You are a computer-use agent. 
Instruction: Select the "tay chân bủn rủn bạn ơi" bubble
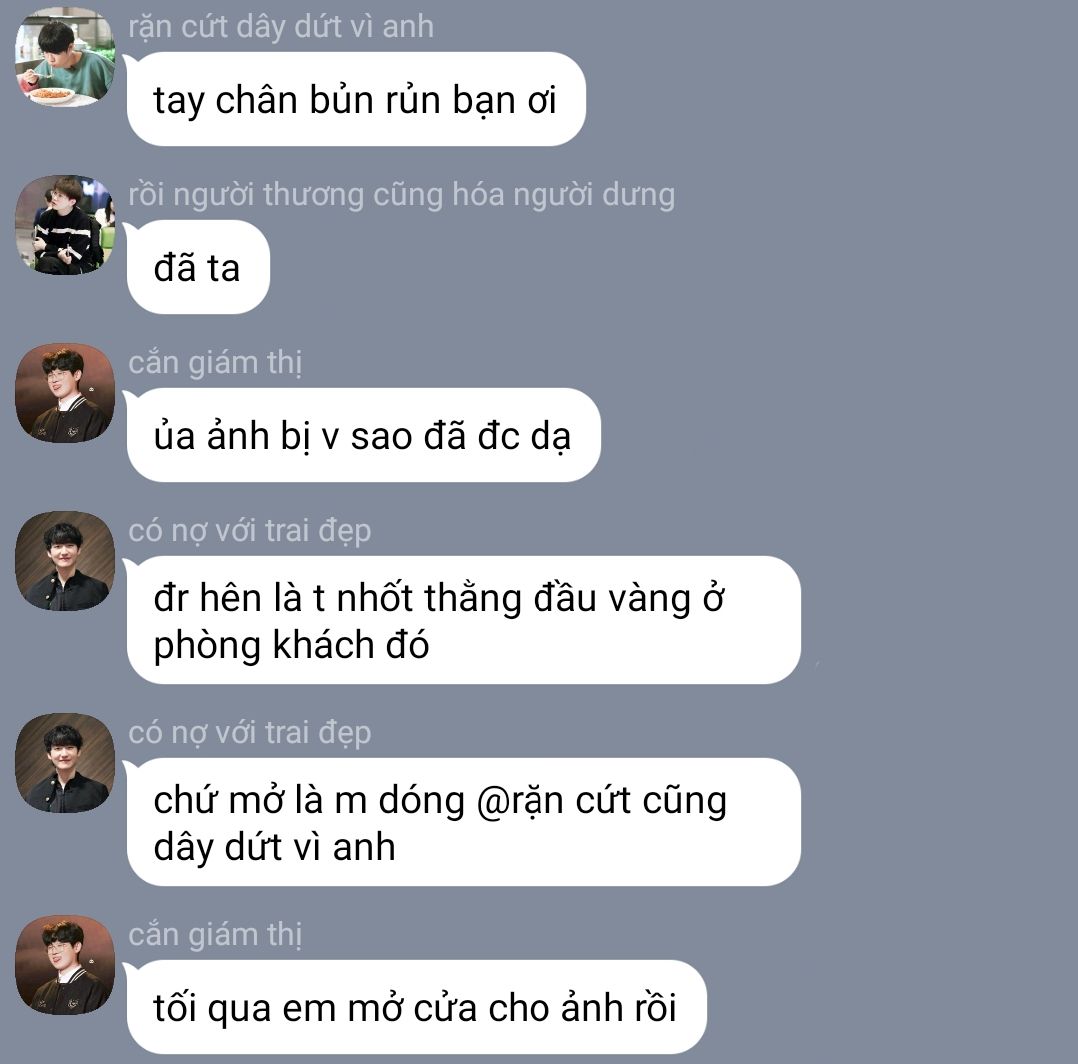356,99
